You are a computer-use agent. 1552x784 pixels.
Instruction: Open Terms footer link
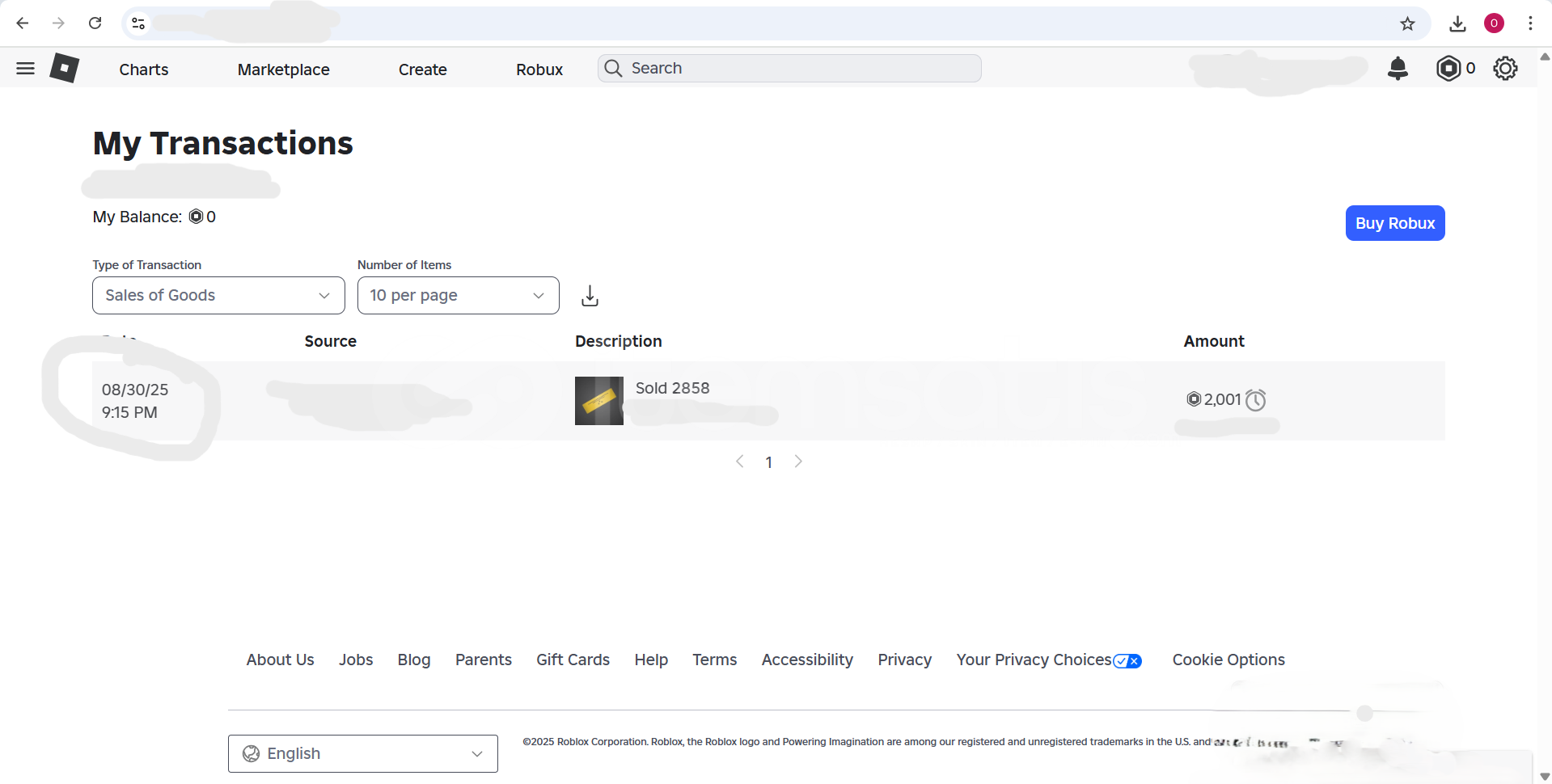[715, 660]
